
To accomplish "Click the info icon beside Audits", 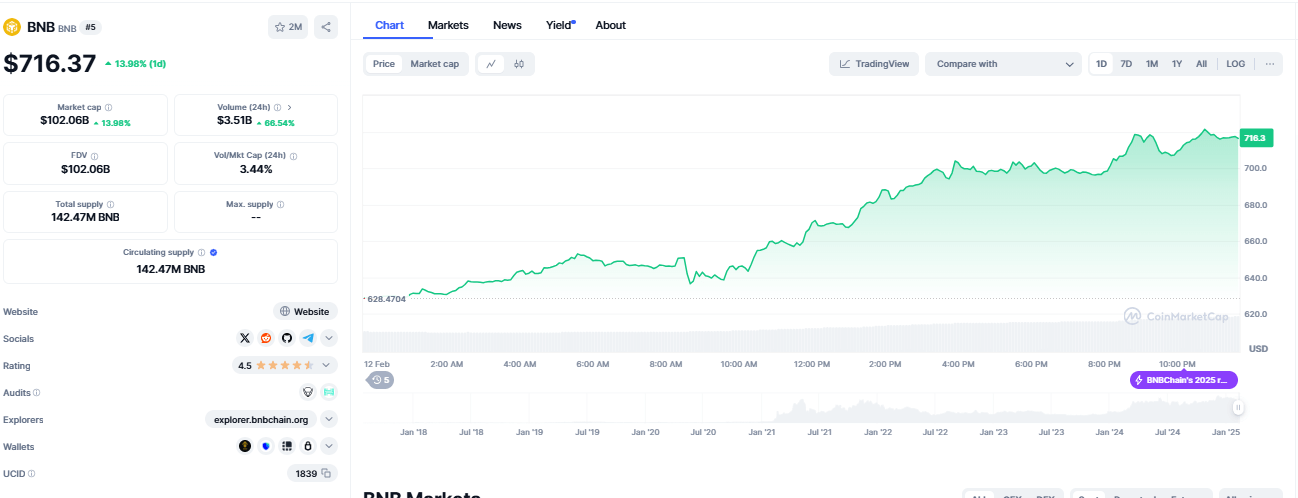I will (37, 393).
